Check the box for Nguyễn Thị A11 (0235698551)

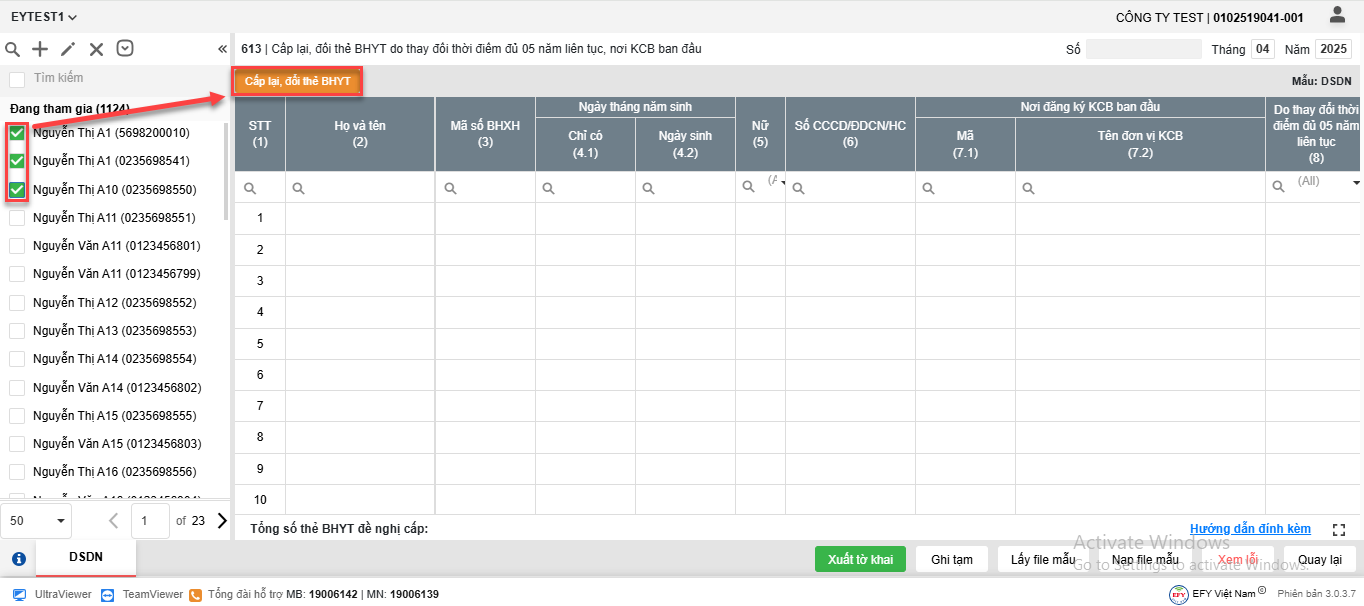click(x=17, y=217)
